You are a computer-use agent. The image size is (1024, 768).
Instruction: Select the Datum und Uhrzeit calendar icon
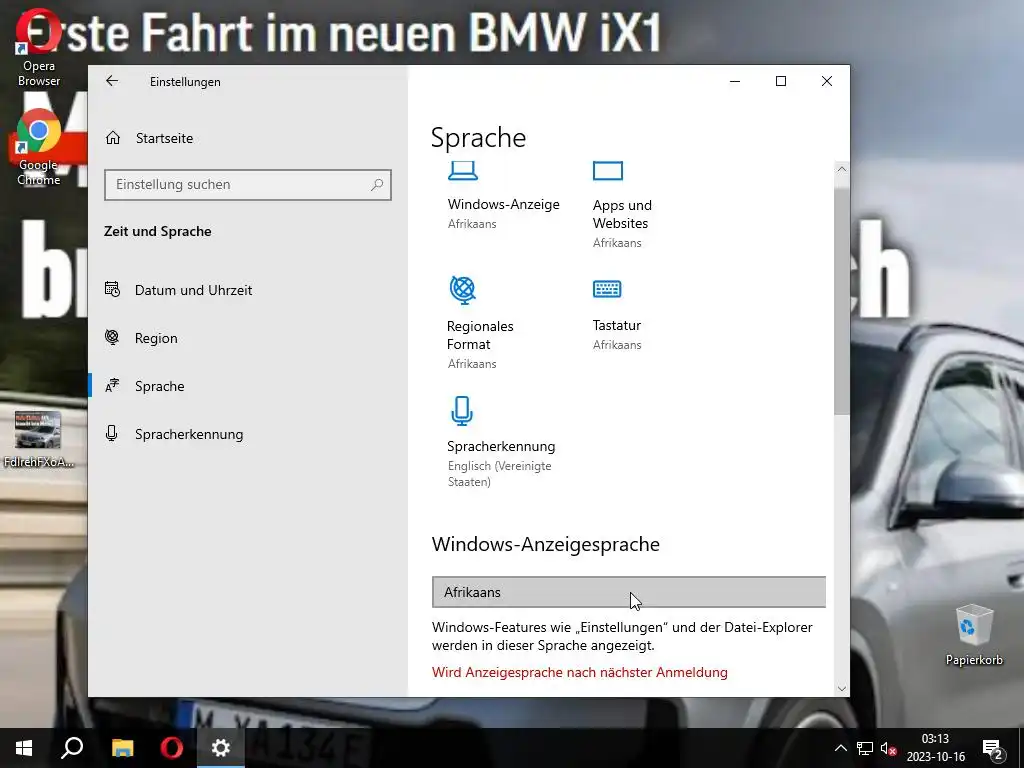pos(112,289)
